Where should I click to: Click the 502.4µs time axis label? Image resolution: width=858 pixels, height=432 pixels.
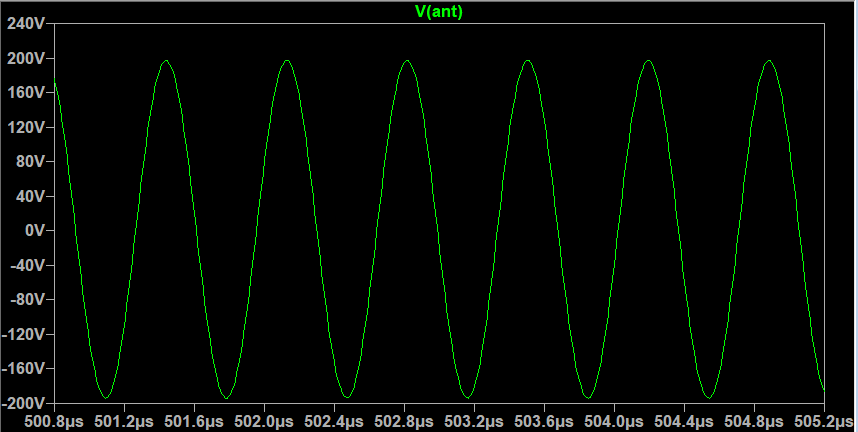coord(334,422)
